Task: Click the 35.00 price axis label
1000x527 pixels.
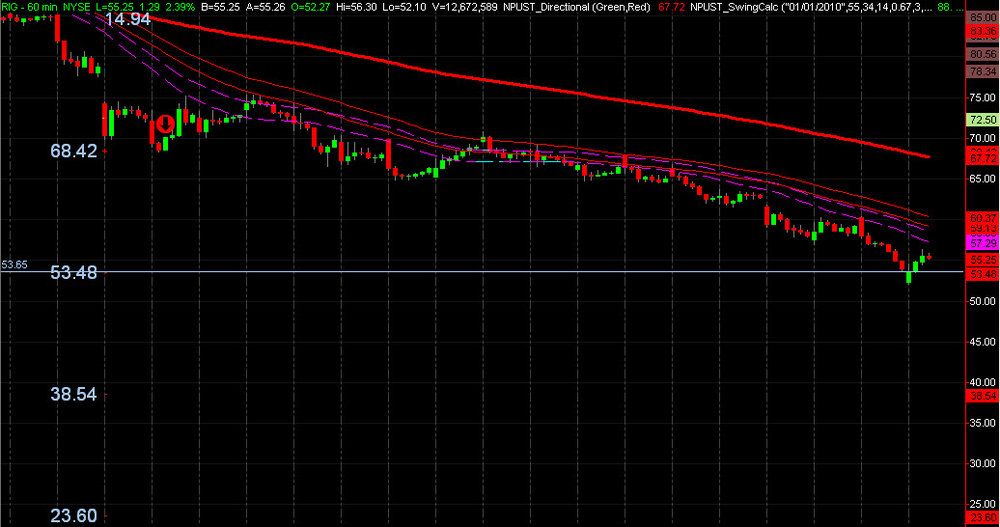Action: pyautogui.click(x=983, y=423)
